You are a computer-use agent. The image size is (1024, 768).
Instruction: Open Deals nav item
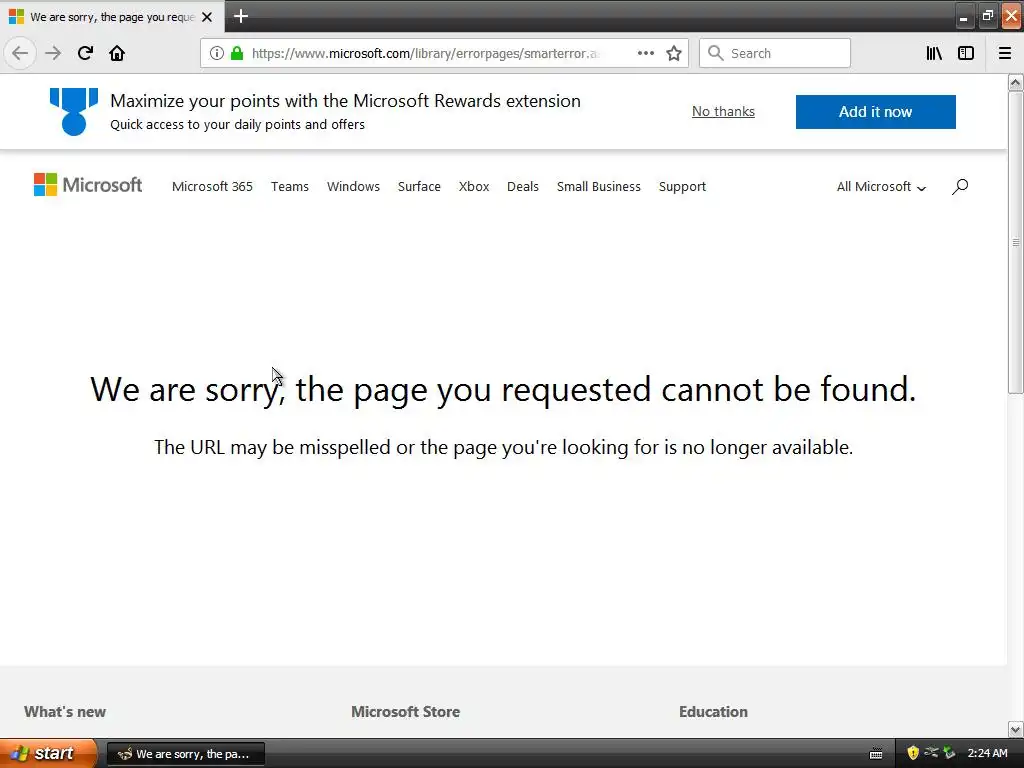click(x=523, y=187)
